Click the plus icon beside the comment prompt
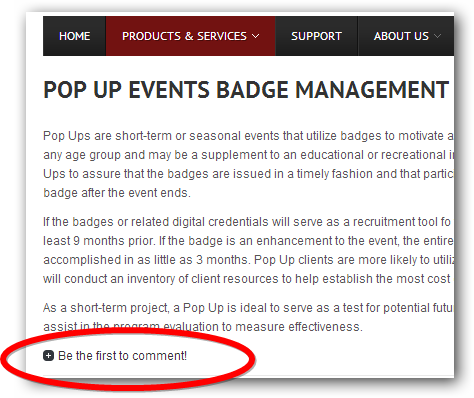The width and height of the screenshot is (474, 398). pos(48,356)
